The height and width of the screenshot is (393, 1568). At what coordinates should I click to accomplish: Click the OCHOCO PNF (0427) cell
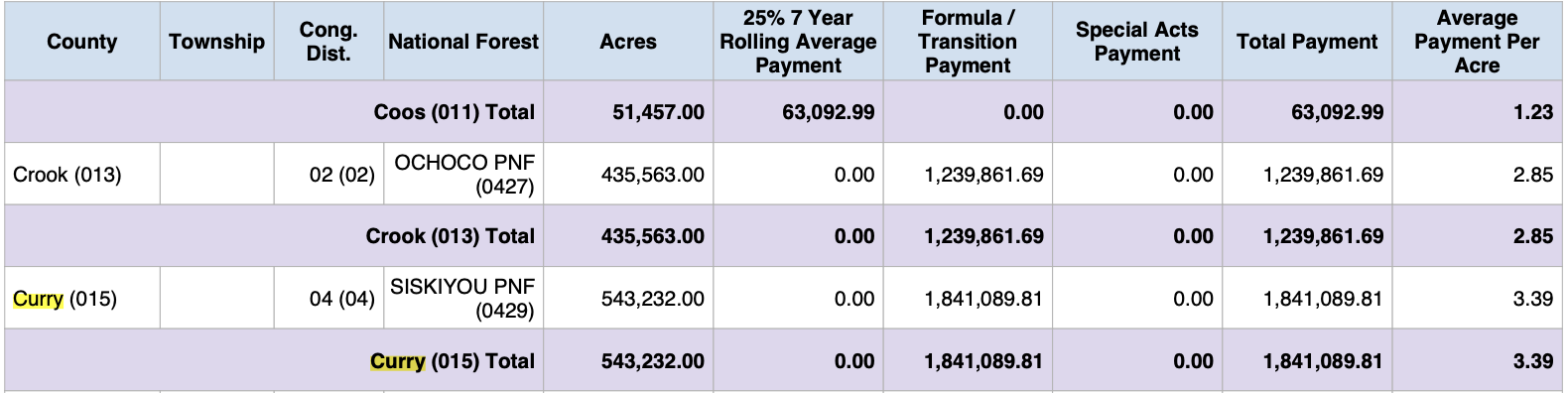463,175
